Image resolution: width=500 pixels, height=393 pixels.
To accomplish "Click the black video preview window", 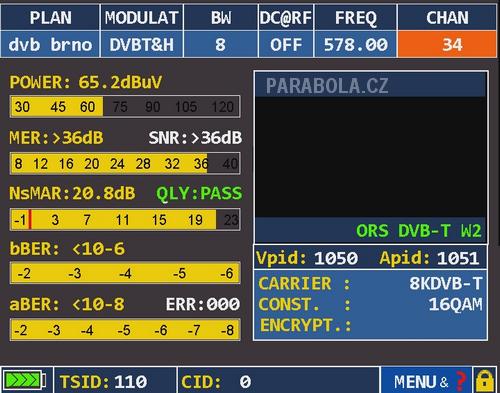I will coord(370,157).
